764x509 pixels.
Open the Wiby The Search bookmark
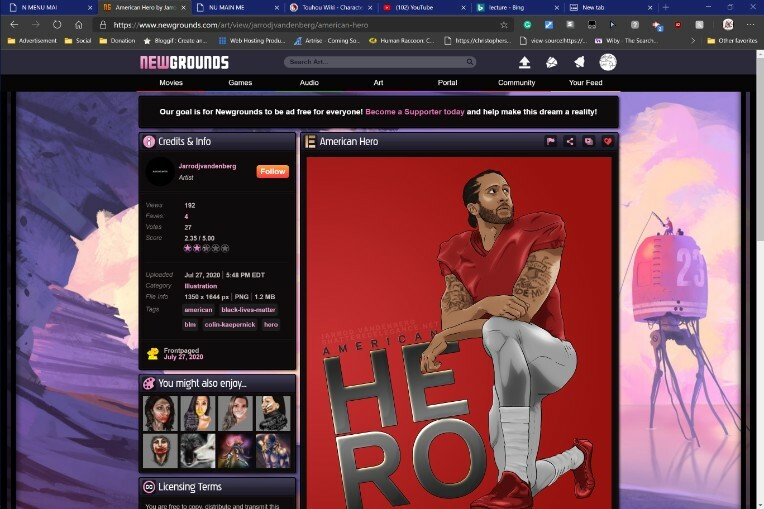pyautogui.click(x=627, y=41)
